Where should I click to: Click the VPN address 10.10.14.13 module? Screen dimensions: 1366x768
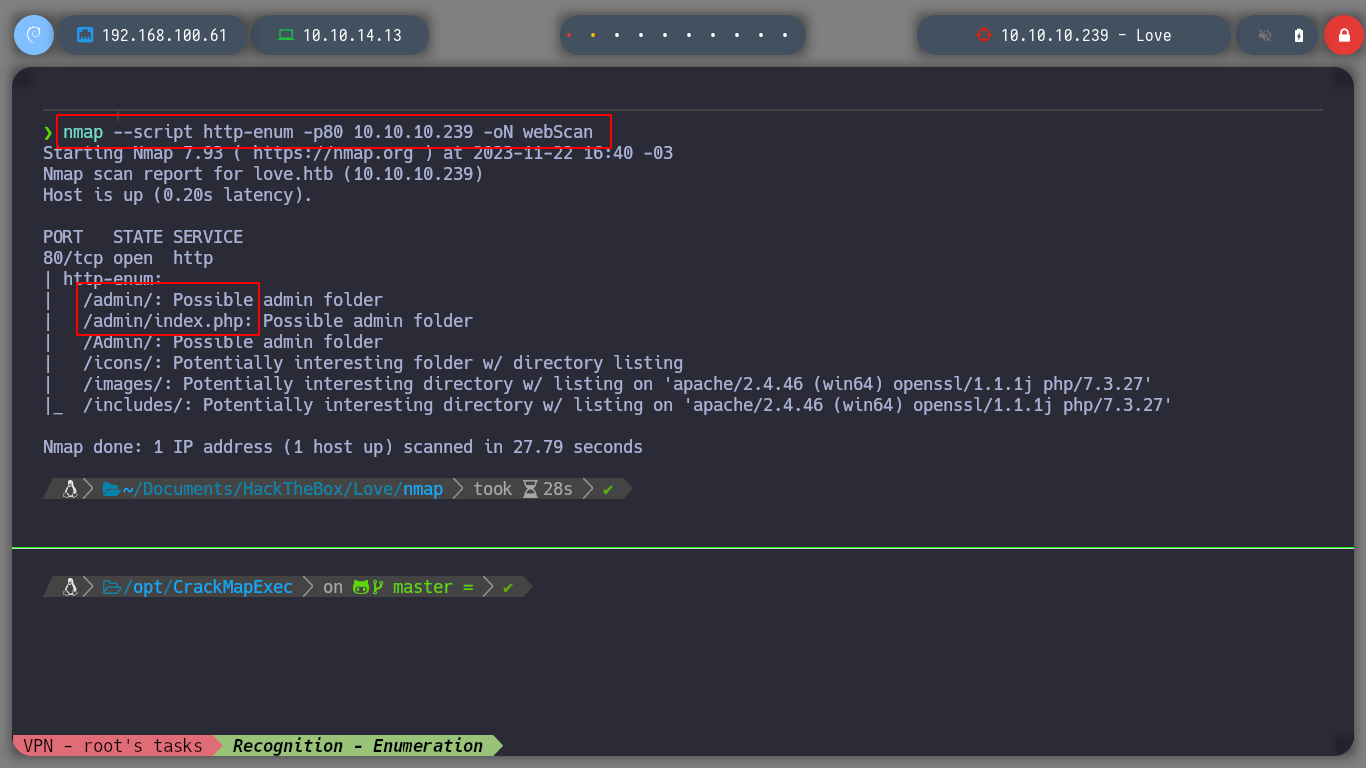click(340, 35)
